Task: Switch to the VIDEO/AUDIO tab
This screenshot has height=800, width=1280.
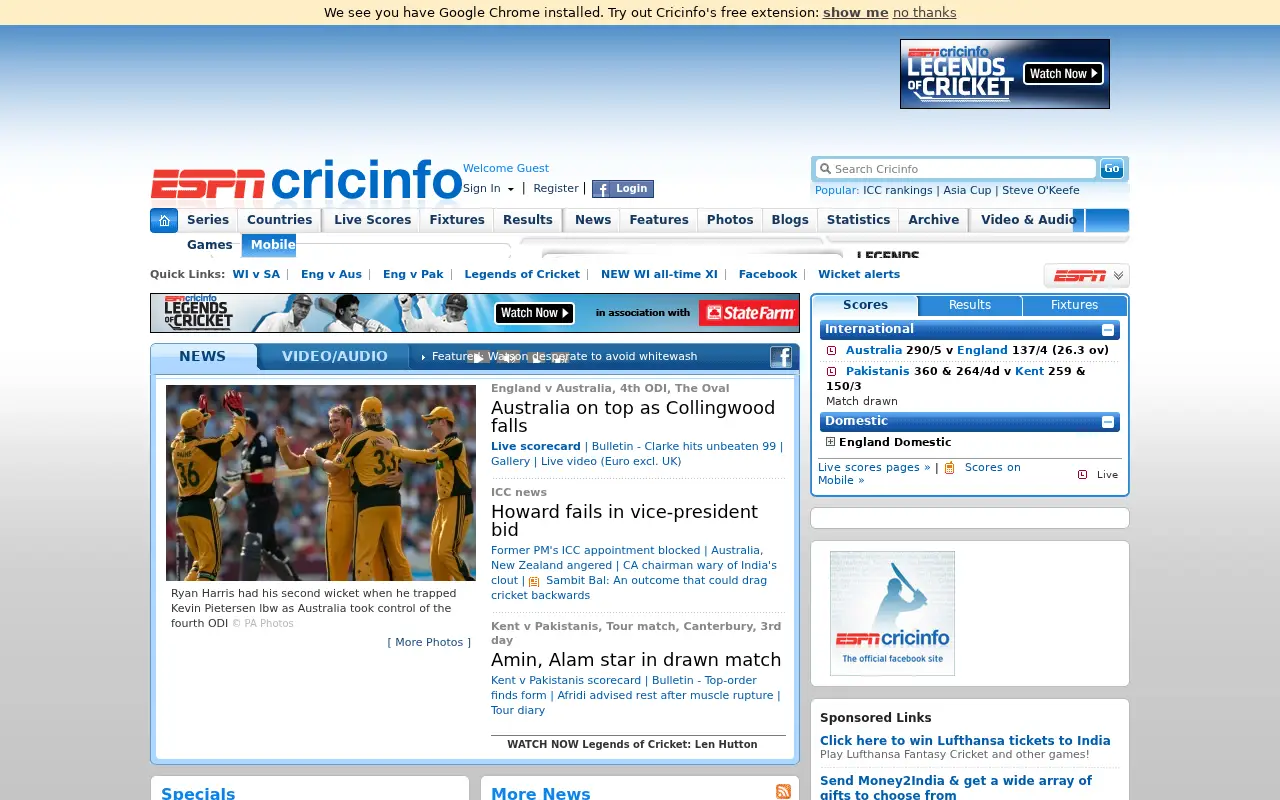Action: point(334,356)
